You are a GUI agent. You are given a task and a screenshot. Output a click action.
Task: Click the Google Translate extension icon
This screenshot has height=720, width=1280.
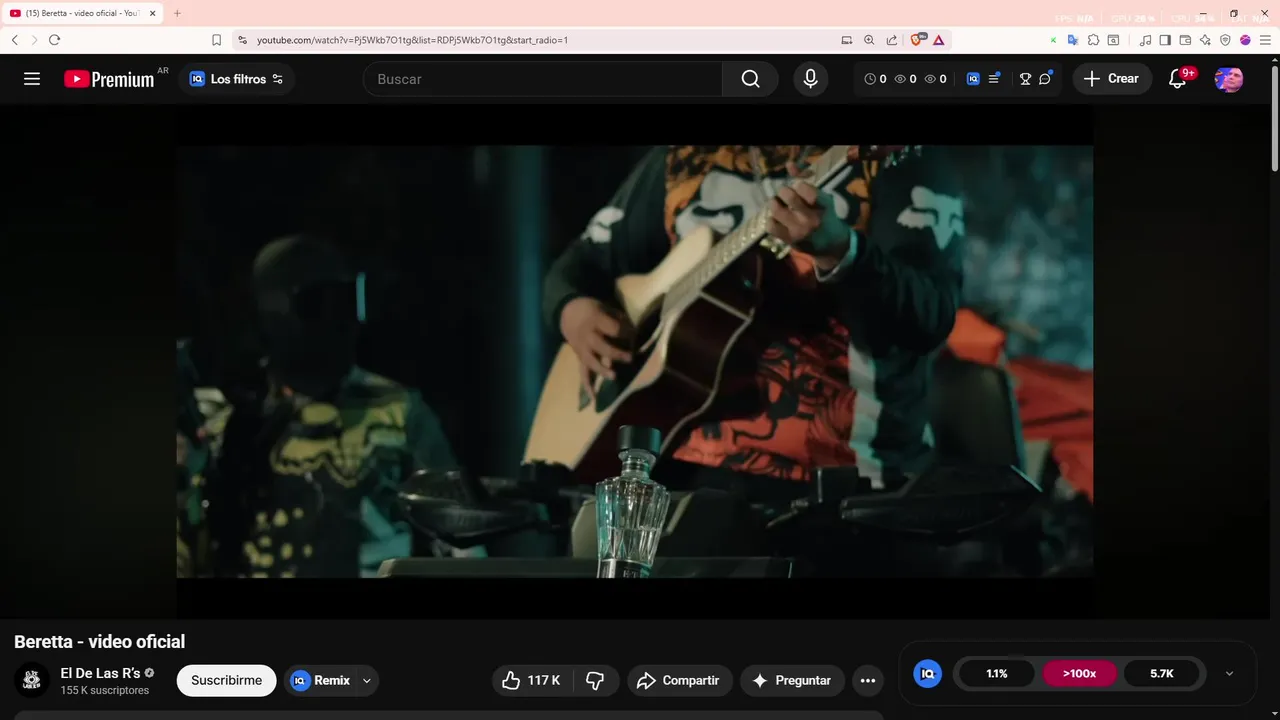pyautogui.click(x=1073, y=40)
